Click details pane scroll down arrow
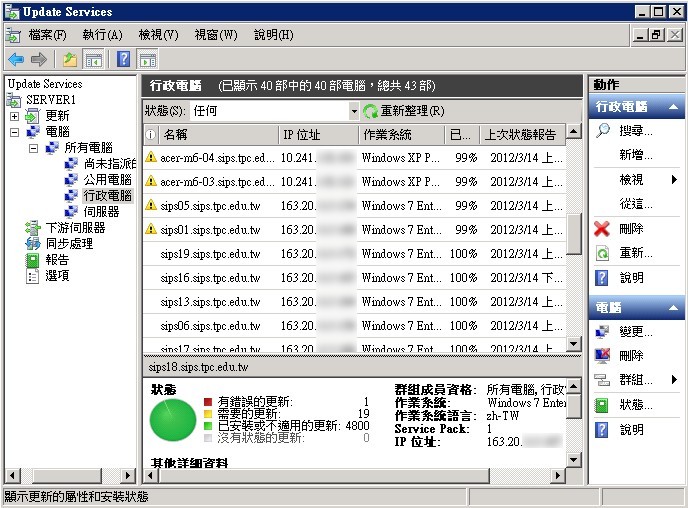The image size is (688, 508). point(573,460)
